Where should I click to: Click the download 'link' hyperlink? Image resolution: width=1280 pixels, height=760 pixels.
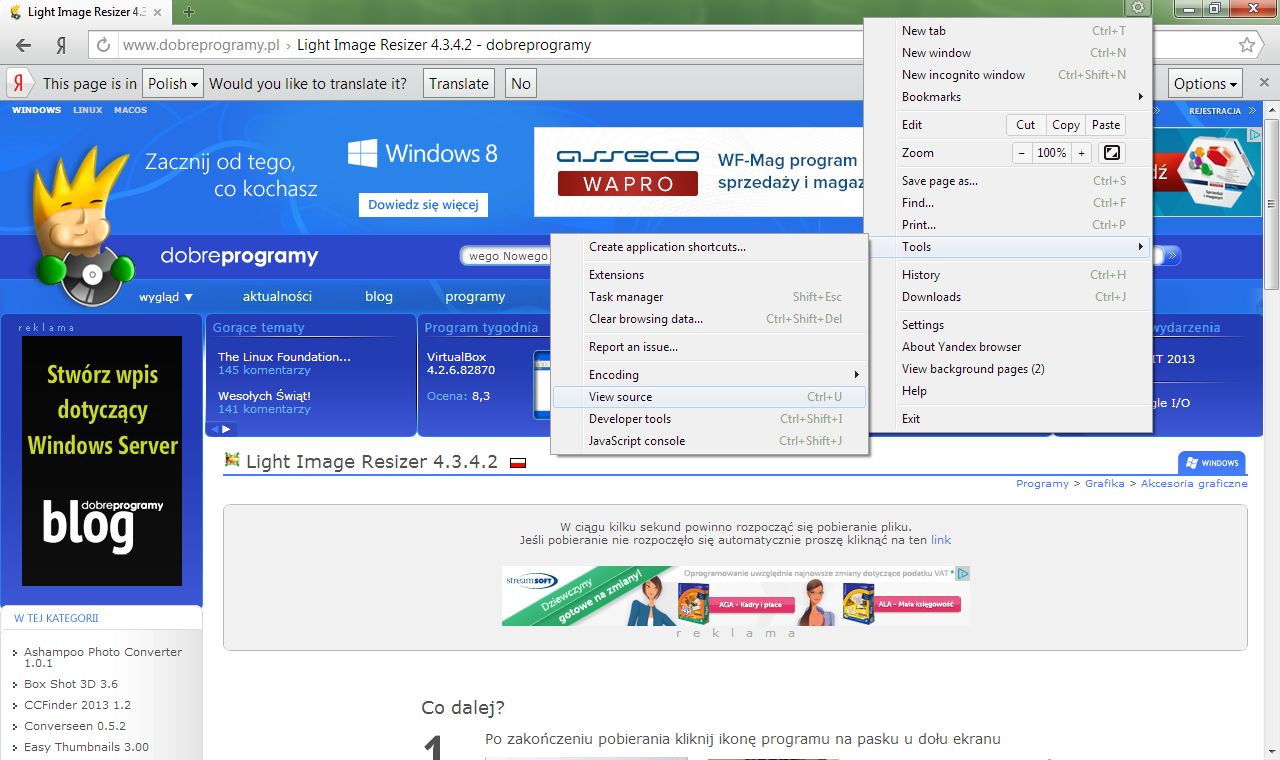(x=941, y=540)
